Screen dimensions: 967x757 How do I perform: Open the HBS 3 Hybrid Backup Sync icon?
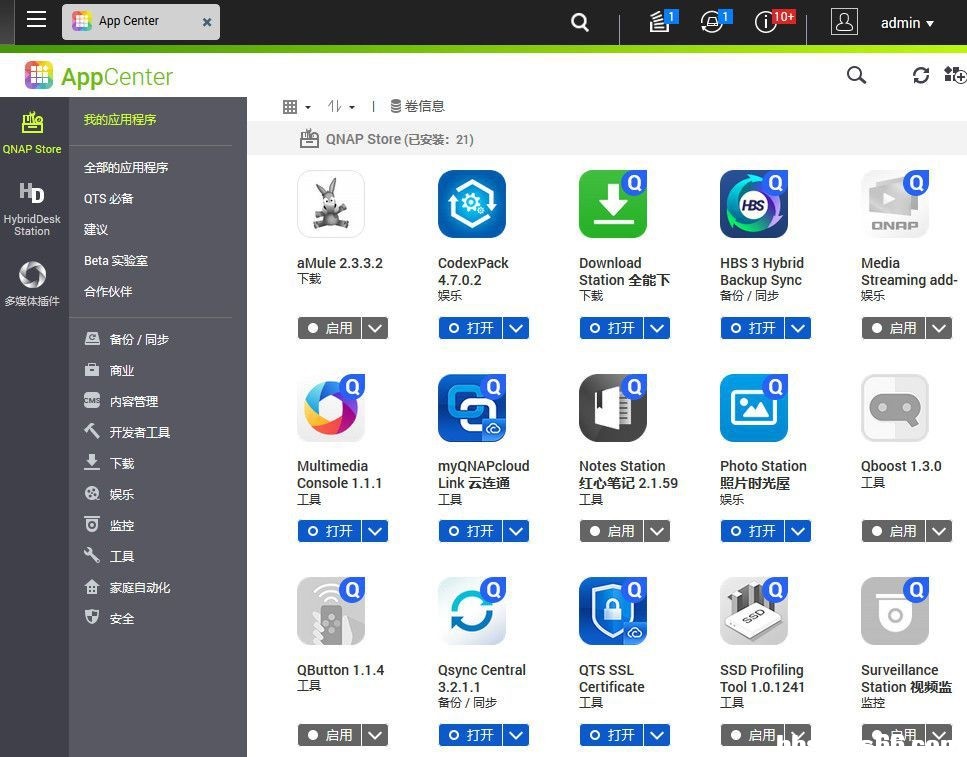click(x=753, y=204)
